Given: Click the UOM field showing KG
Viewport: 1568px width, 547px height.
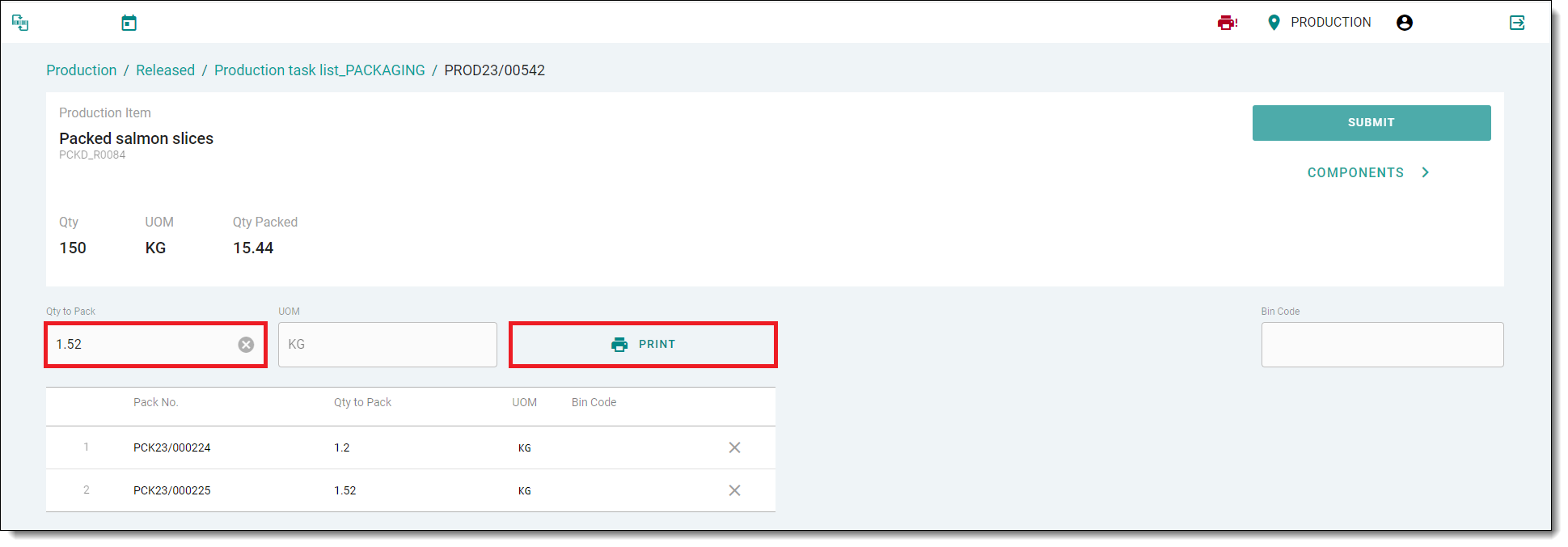Looking at the screenshot, I should point(387,345).
